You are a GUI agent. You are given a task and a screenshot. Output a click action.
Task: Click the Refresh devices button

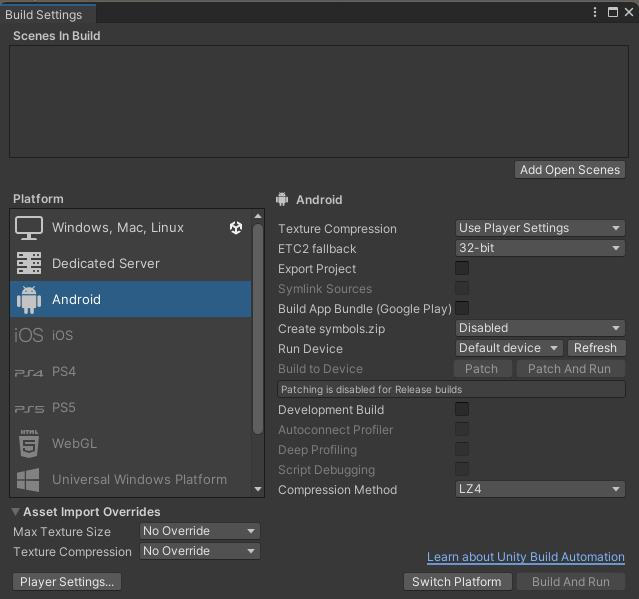(595, 348)
